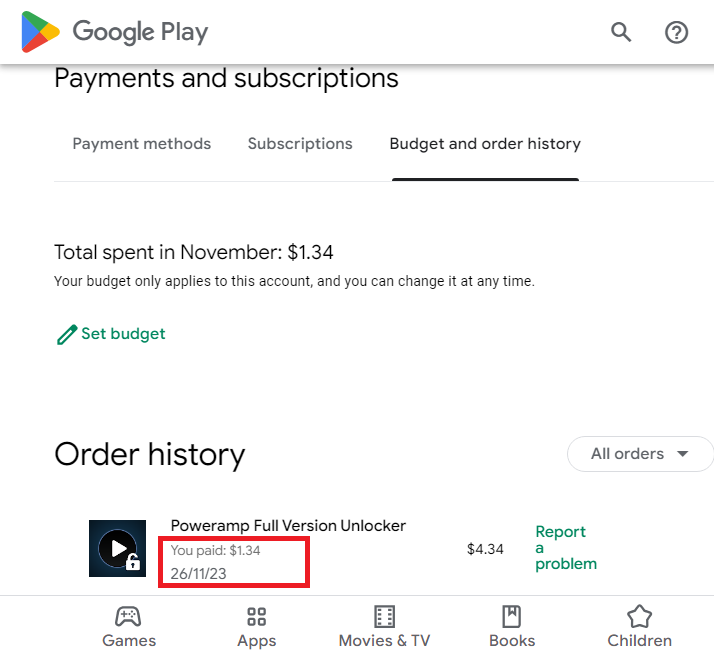Click the Set budget link
The image size is (714, 658).
click(x=123, y=334)
